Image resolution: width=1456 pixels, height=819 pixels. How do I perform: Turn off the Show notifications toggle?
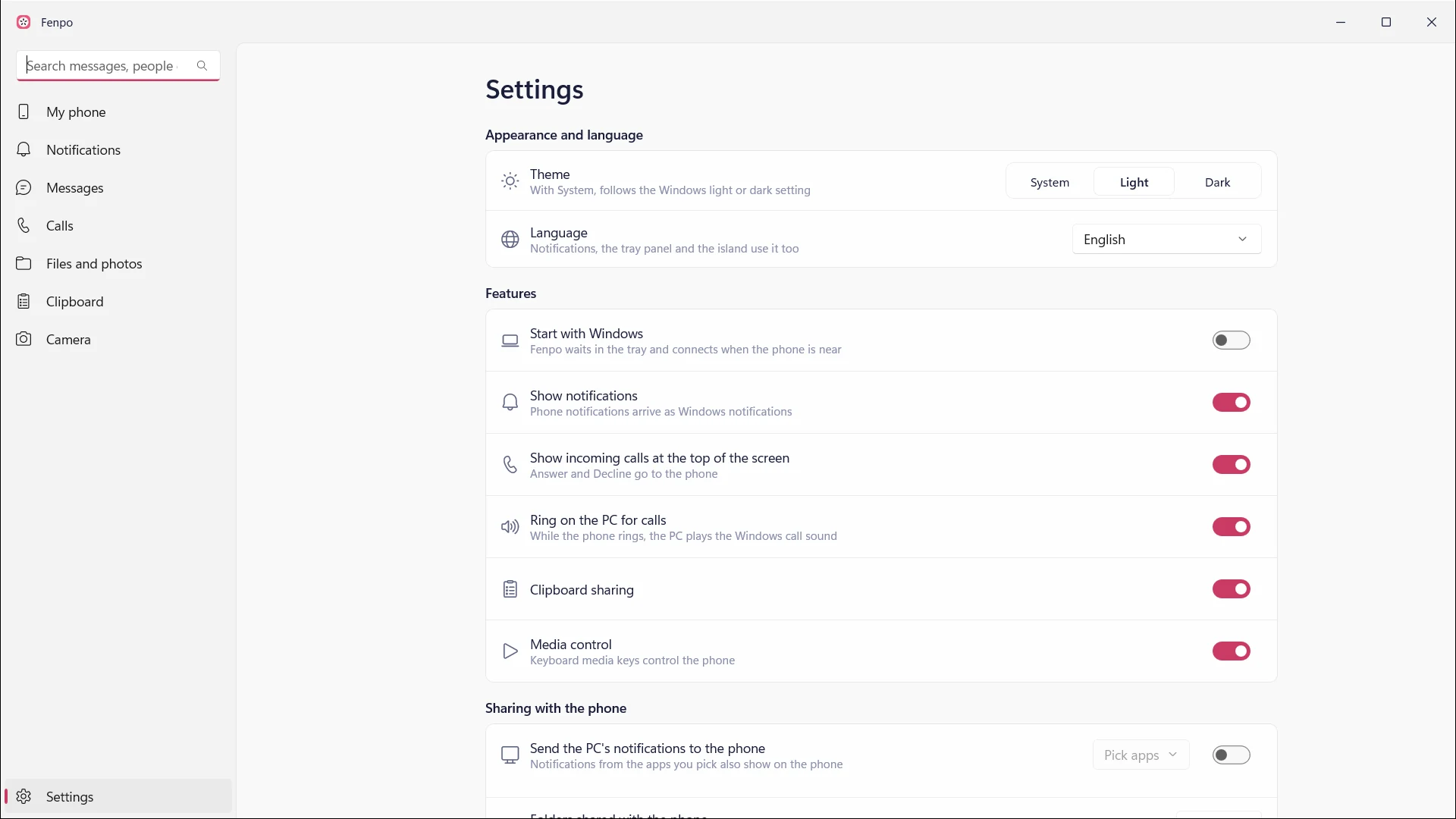1231,403
